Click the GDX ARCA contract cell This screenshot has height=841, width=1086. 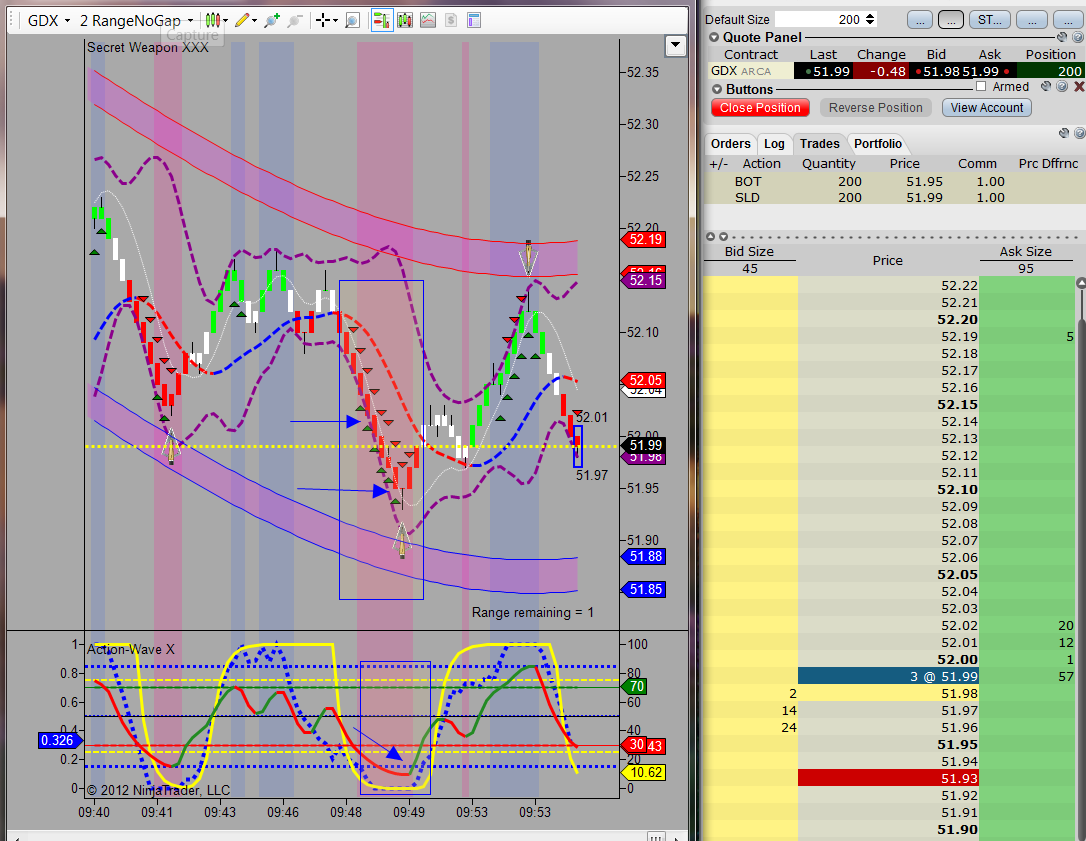749,71
